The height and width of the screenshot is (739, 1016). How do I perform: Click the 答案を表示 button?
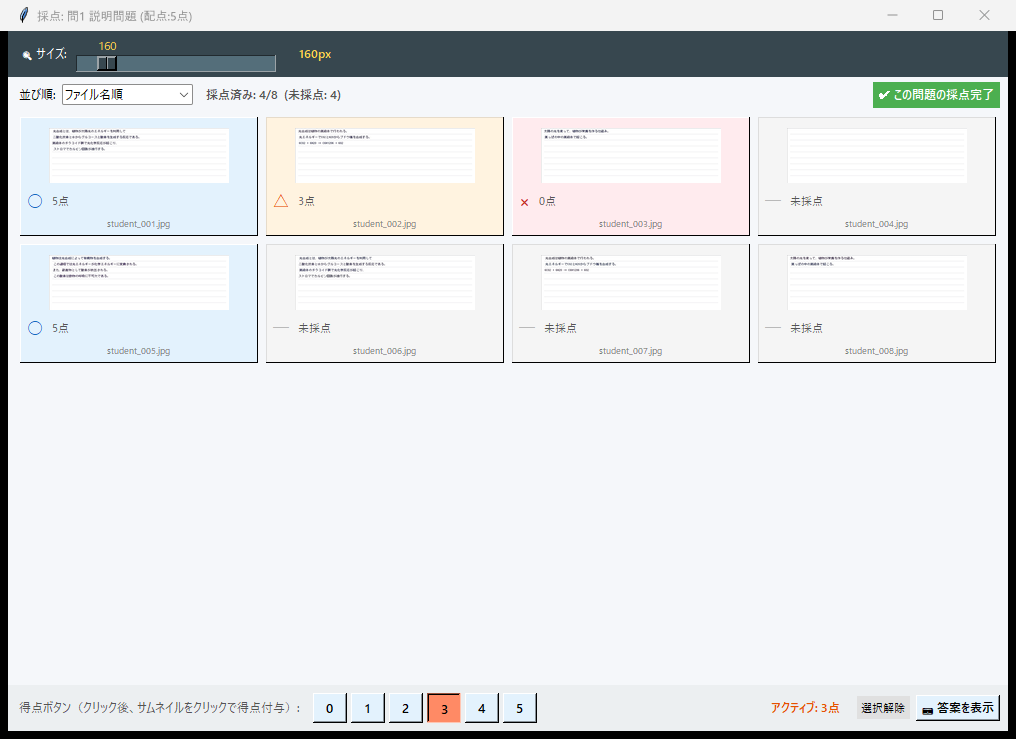tap(957, 708)
